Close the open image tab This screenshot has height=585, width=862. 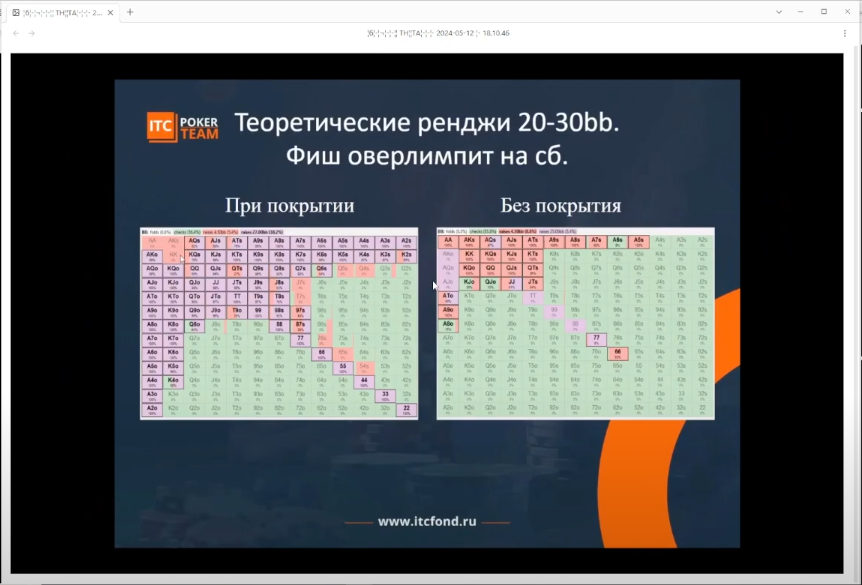tap(110, 12)
